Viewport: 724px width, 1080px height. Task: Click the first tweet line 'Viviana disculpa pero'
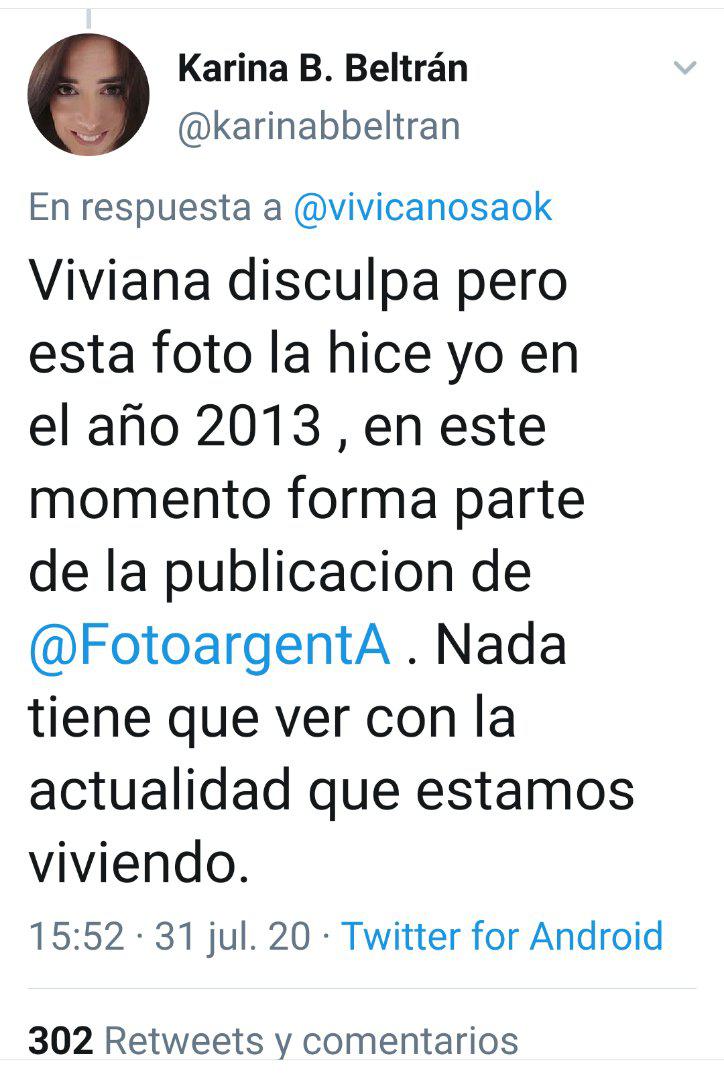(298, 283)
